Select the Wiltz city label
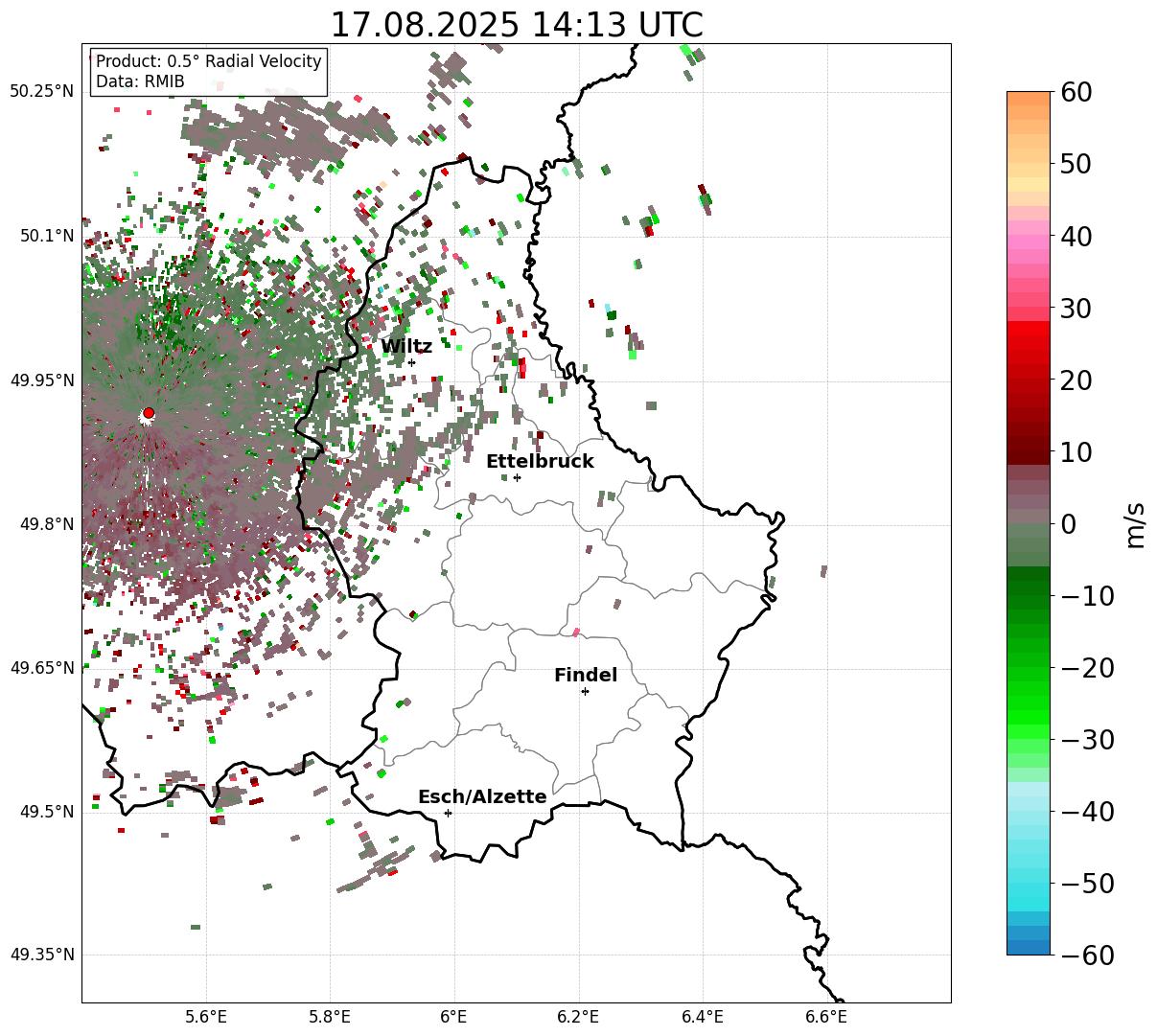 [406, 346]
